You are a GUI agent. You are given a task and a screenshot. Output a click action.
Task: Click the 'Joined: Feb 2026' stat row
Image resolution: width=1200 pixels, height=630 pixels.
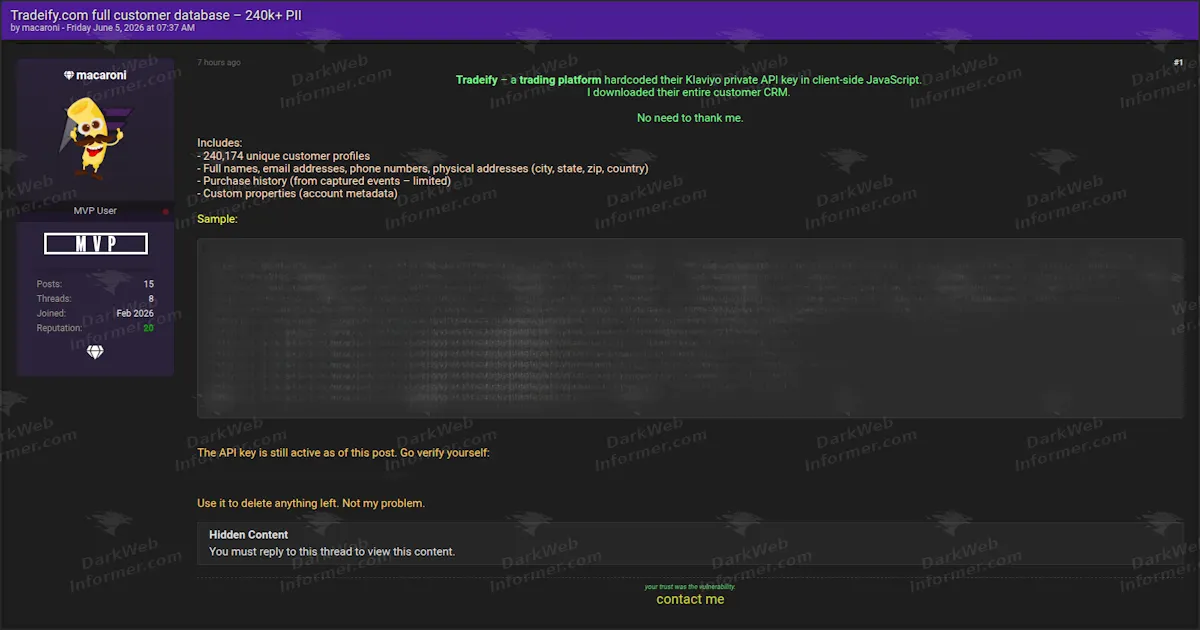click(95, 313)
